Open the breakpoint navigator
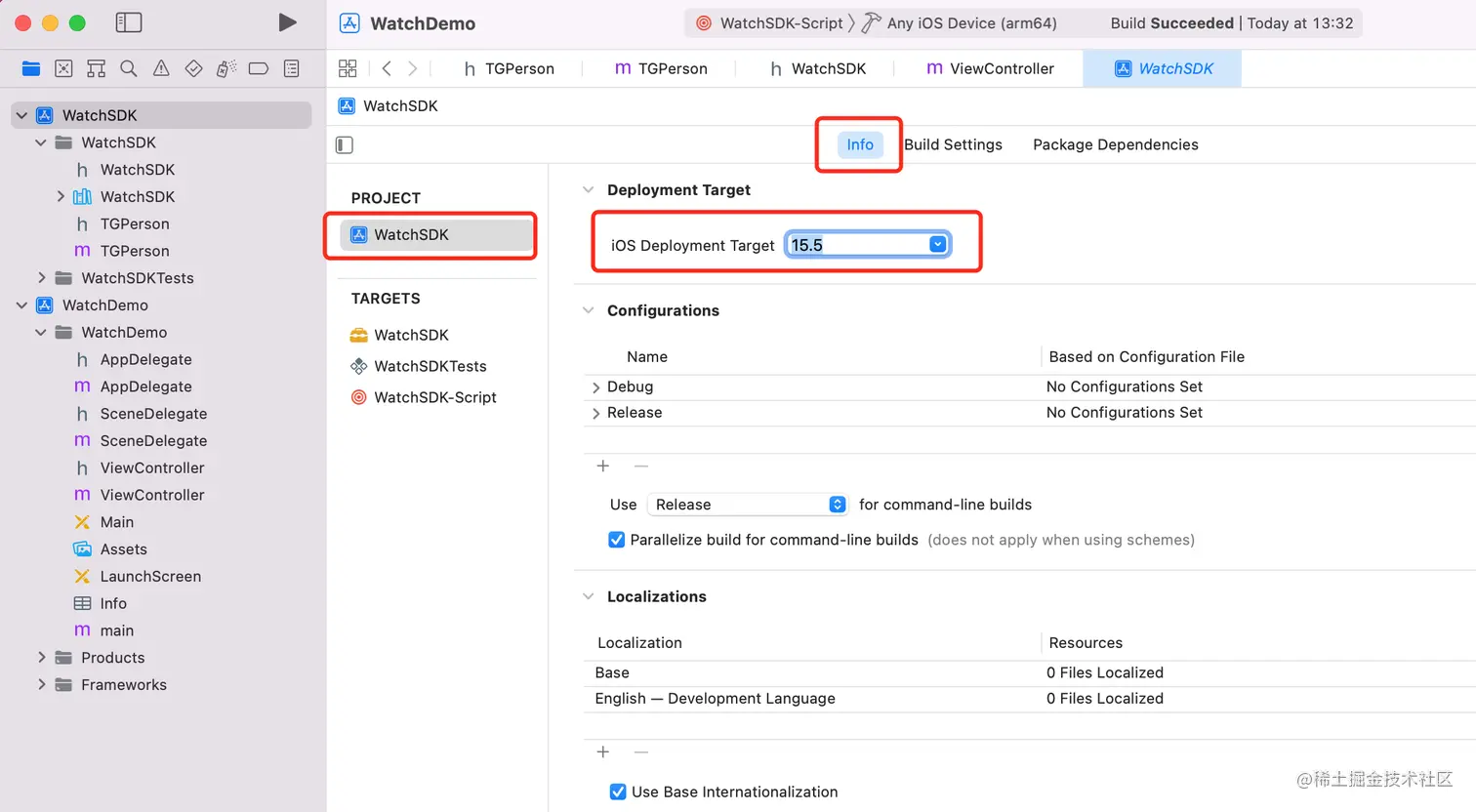The image size is (1476, 812). click(x=259, y=68)
